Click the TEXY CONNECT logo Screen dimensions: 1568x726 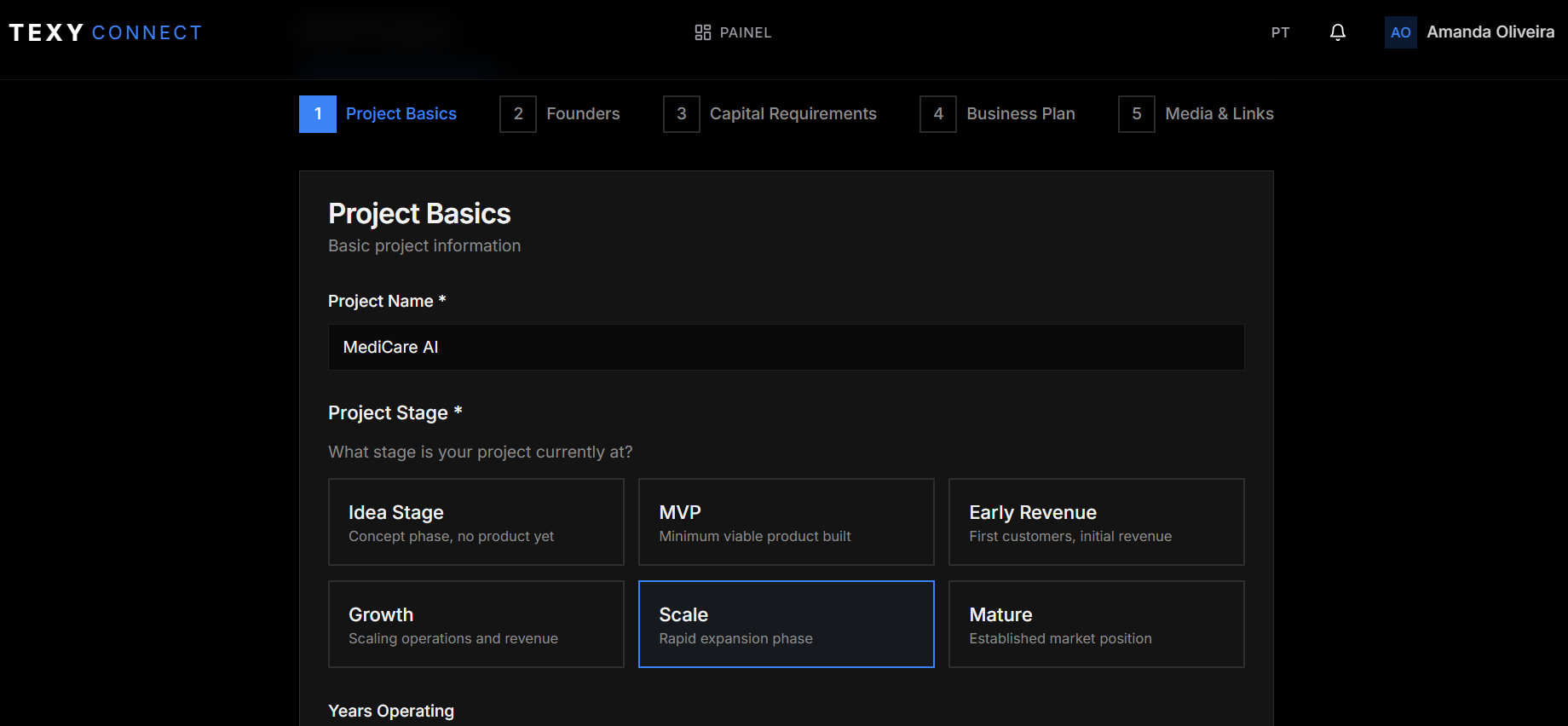[x=106, y=32]
